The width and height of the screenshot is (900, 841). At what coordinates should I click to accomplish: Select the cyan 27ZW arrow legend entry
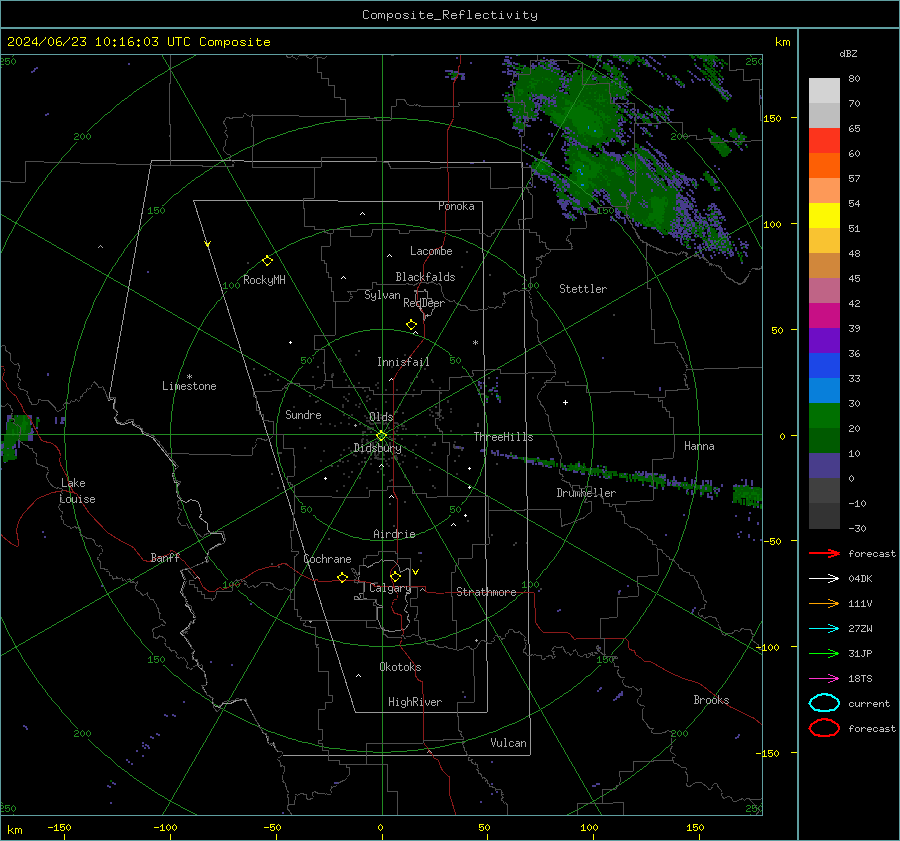[x=824, y=629]
